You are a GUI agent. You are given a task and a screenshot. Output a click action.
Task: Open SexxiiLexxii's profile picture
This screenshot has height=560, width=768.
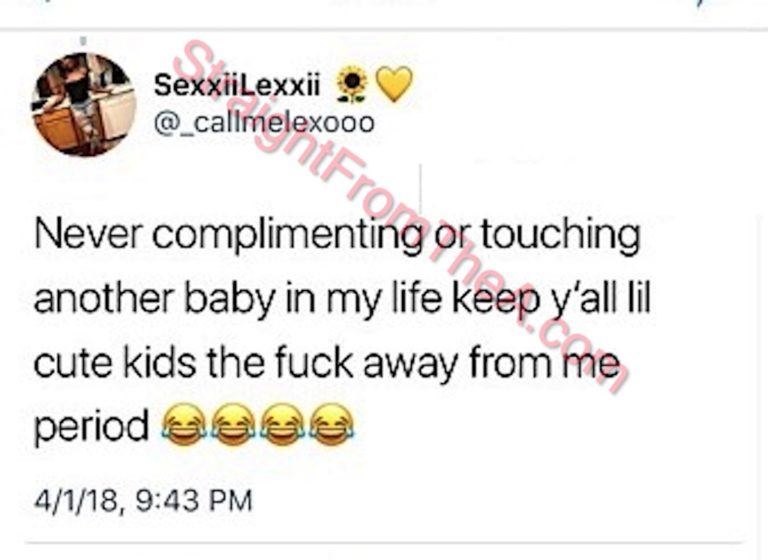(x=83, y=105)
